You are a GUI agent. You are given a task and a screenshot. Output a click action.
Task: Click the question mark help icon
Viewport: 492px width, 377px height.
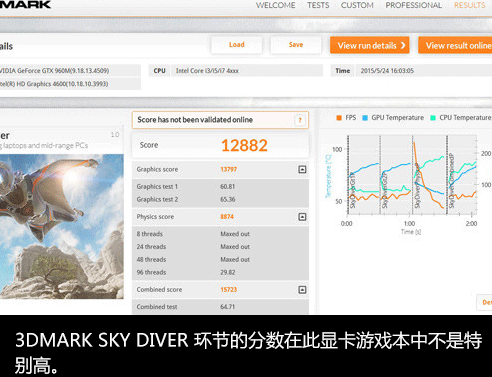pos(300,120)
